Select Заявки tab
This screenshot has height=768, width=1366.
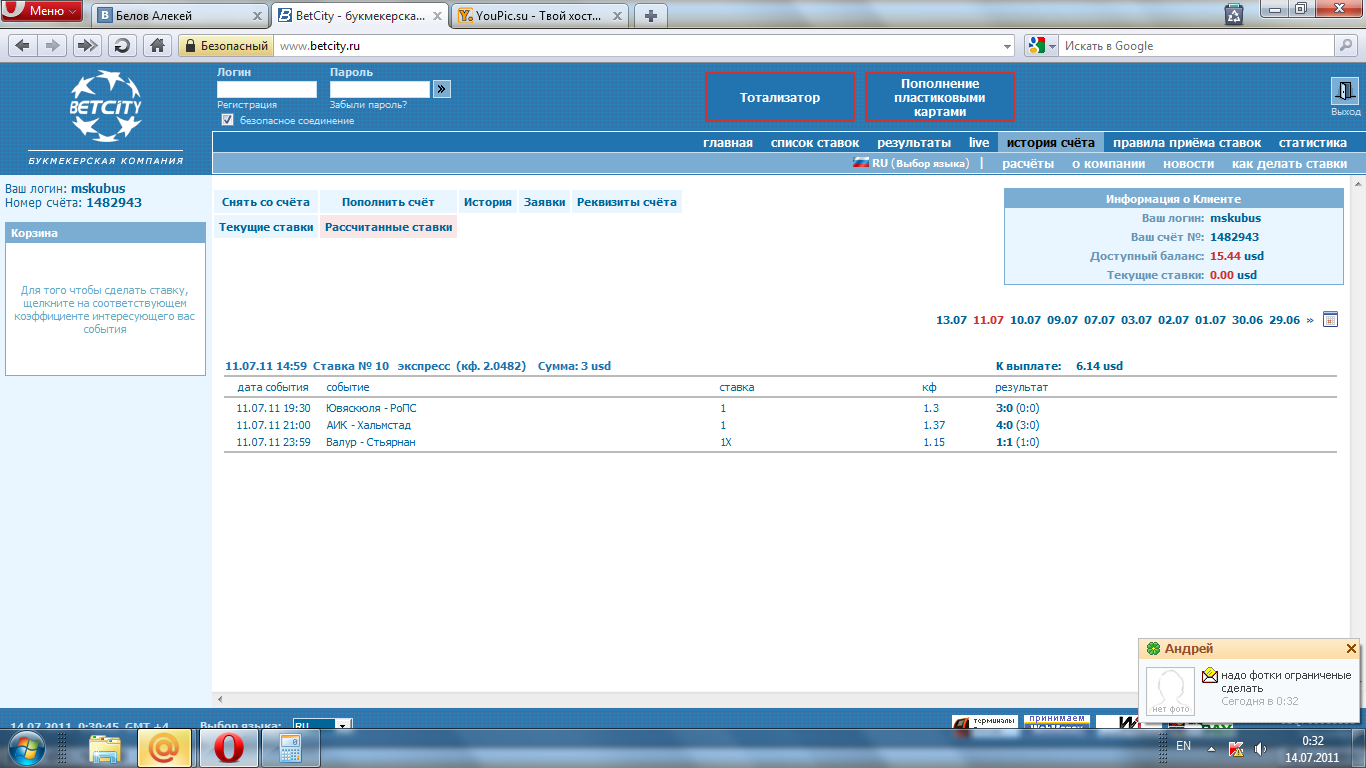tap(545, 202)
